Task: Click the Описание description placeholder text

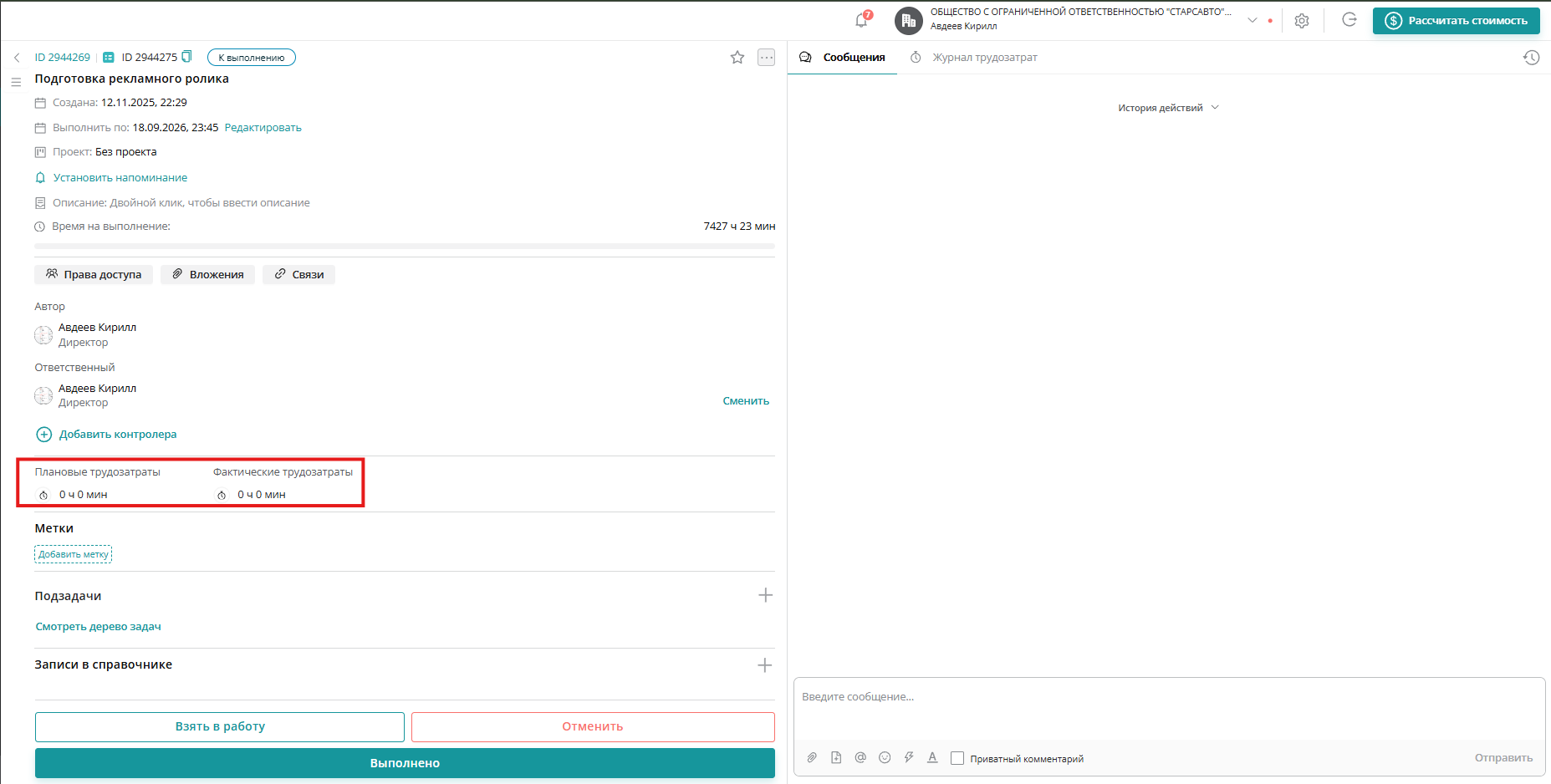Action: (x=210, y=203)
